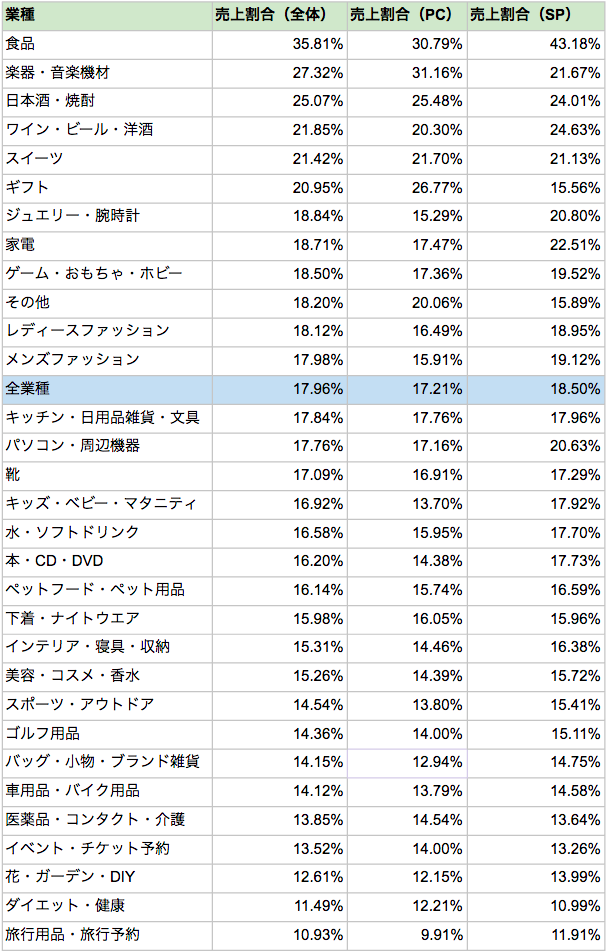Select the パソコン・周辺機器 cell
The height and width of the screenshot is (952, 606).
pos(107,446)
